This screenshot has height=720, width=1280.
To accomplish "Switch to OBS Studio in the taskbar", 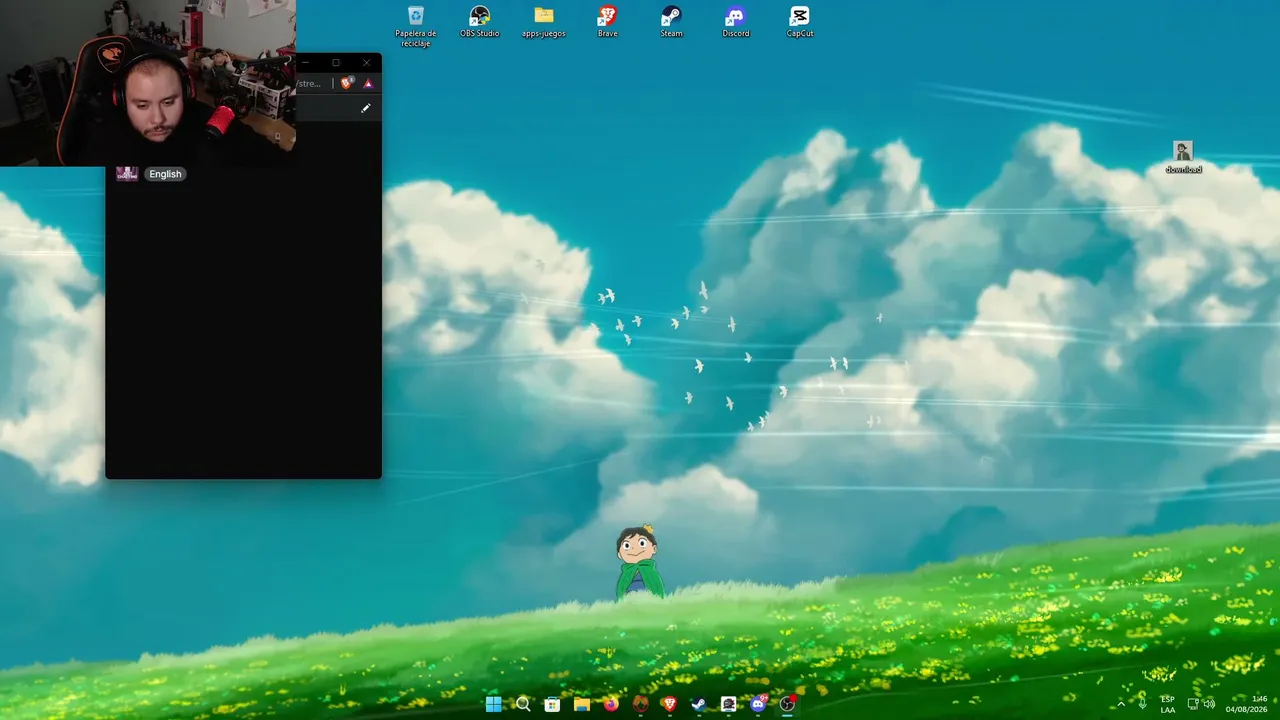I will [787, 704].
